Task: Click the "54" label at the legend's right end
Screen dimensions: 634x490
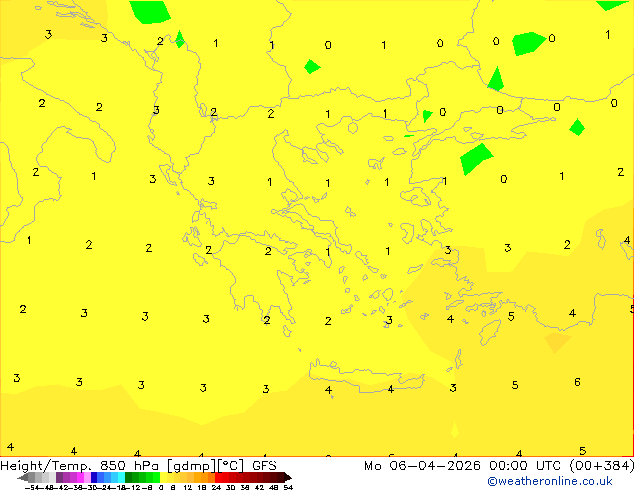Action: (288, 487)
